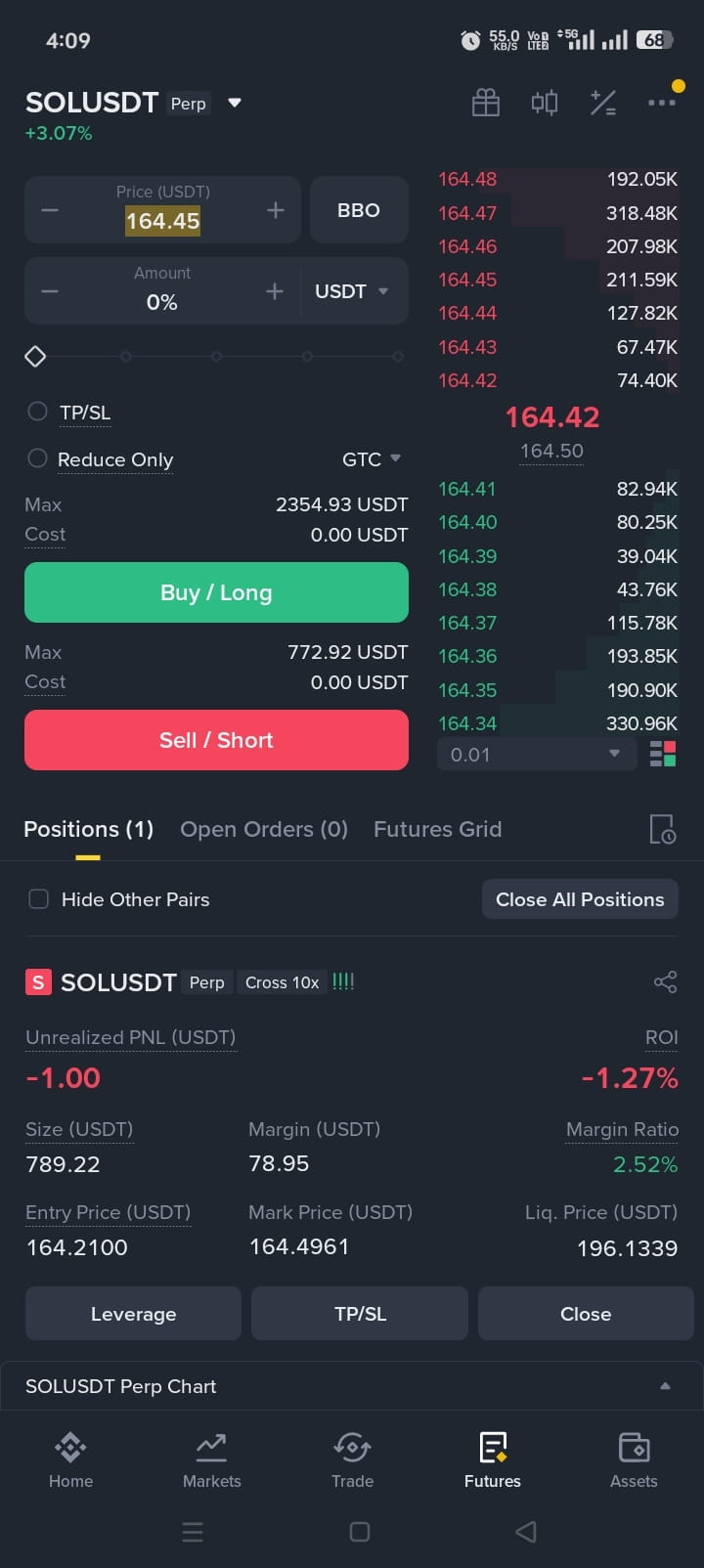Go to Markets in bottom navigation
704x1568 pixels.
point(211,1460)
